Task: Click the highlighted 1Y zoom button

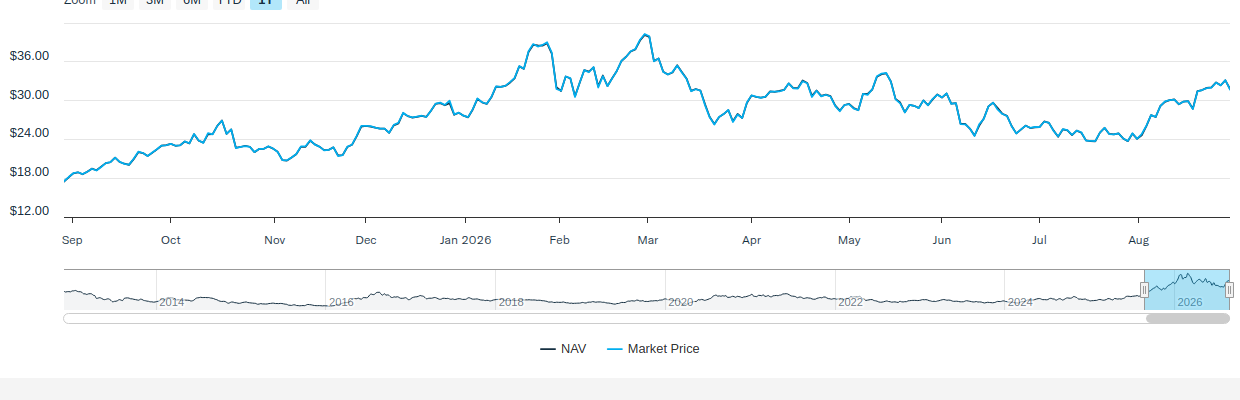Action: coord(266,3)
